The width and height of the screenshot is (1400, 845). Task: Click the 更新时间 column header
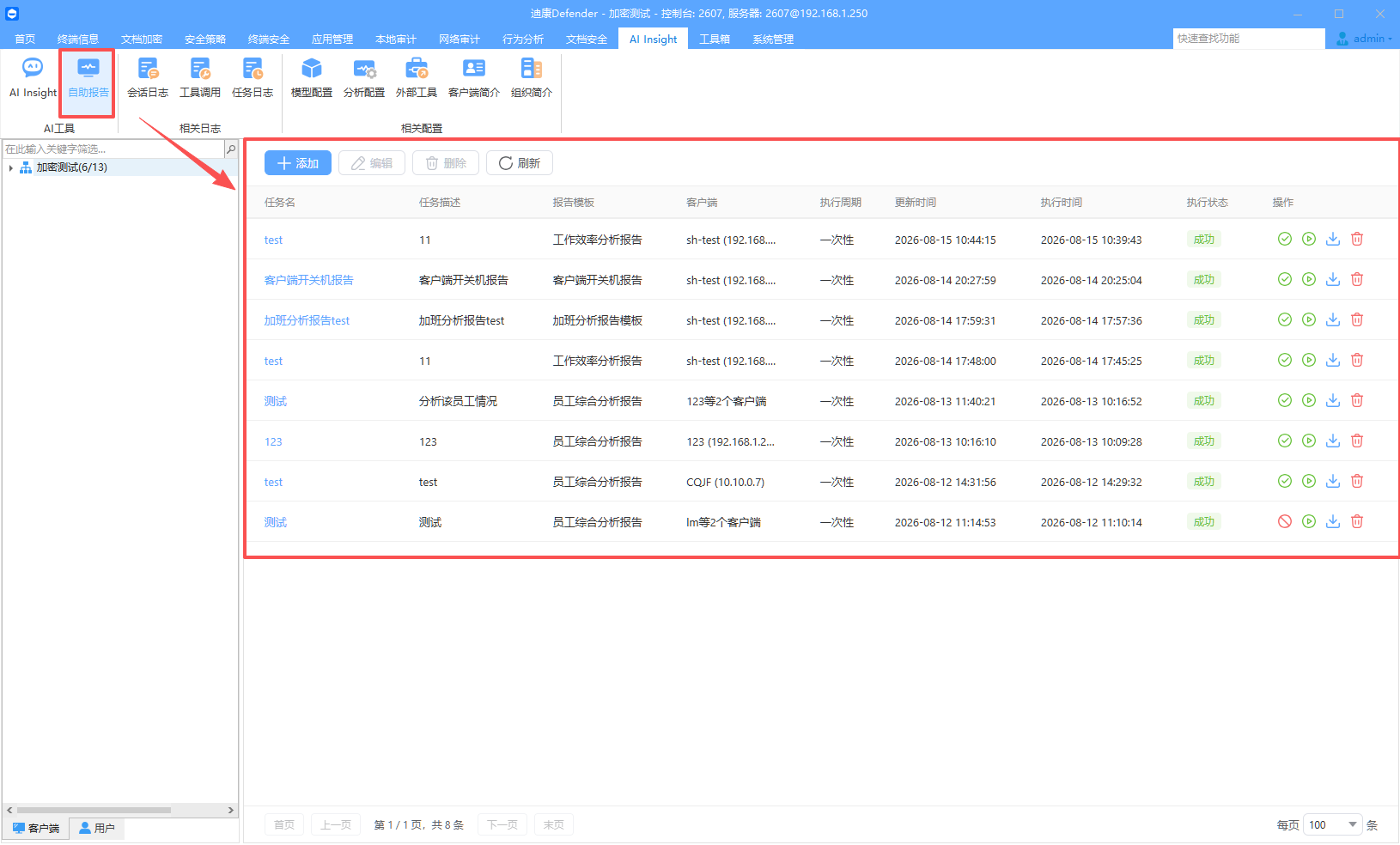(916, 203)
